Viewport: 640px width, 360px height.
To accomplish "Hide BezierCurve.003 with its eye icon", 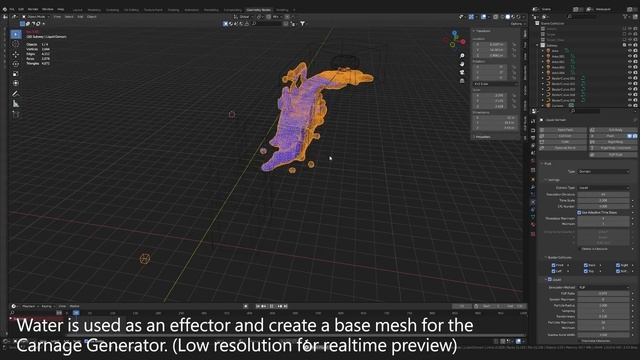I will pyautogui.click(x=630, y=89).
